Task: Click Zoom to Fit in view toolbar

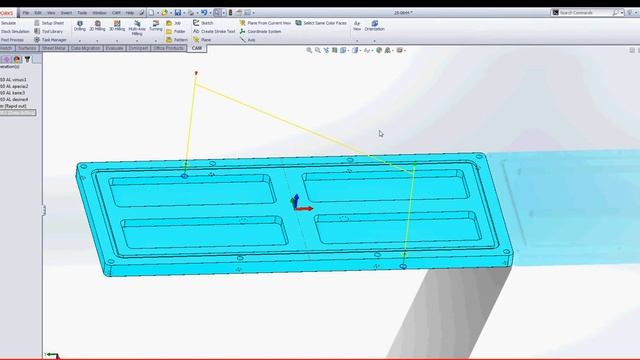Action: click(309, 50)
